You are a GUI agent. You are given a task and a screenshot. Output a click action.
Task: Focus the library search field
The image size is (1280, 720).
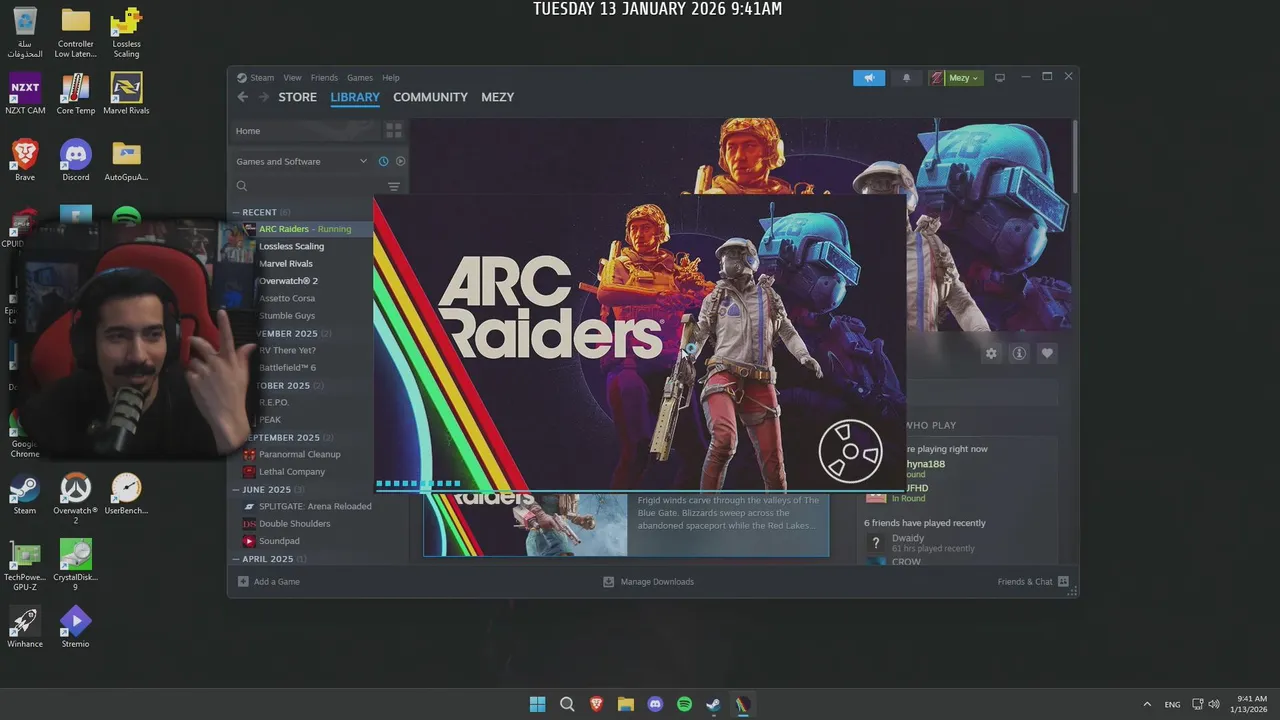[308, 187]
